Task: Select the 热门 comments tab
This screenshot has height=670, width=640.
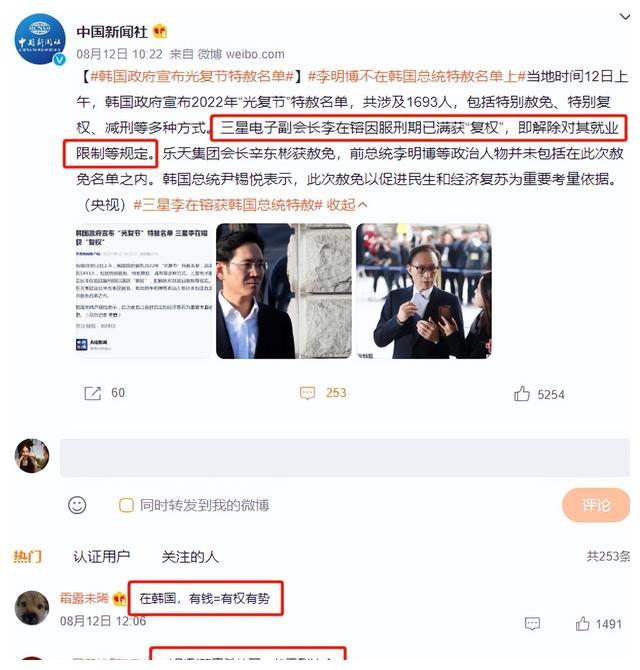Action: click(x=28, y=556)
